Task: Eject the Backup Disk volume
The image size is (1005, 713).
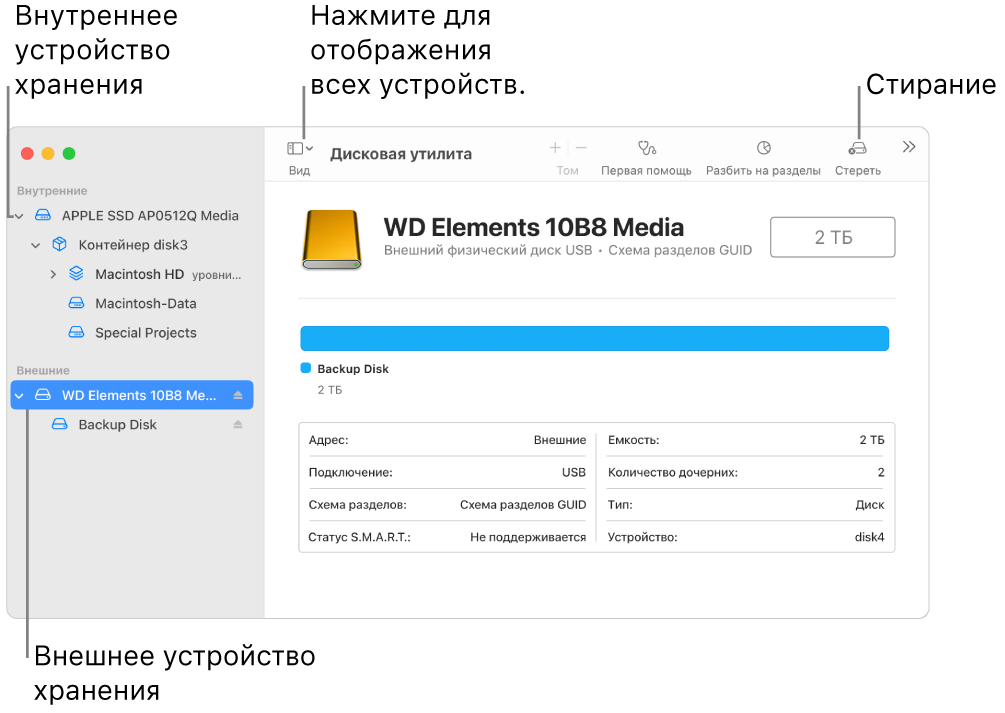Action: [x=238, y=424]
